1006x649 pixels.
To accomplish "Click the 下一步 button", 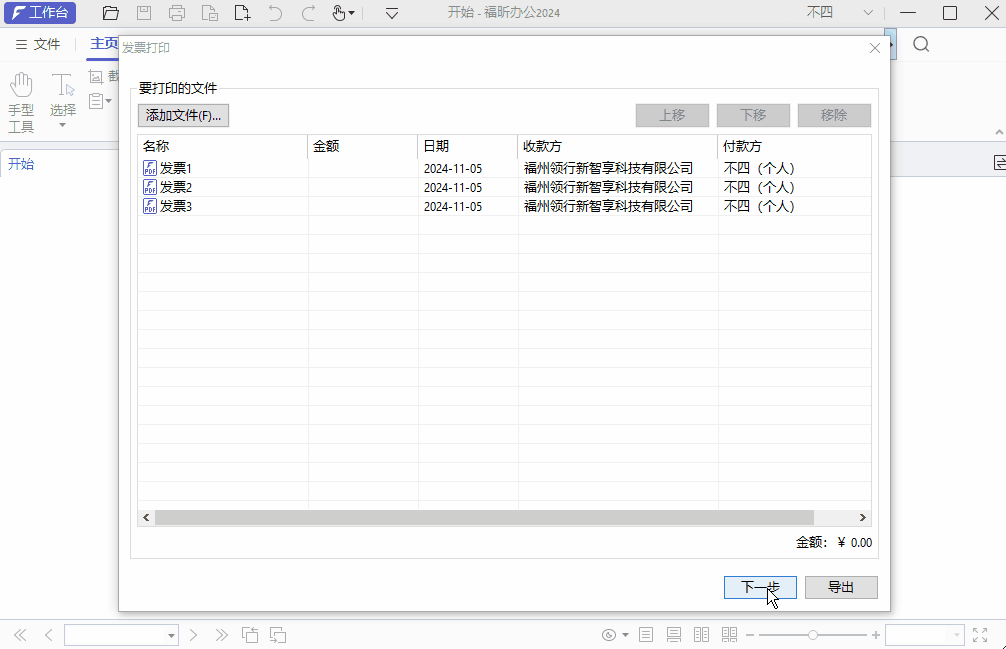I will tap(760, 587).
